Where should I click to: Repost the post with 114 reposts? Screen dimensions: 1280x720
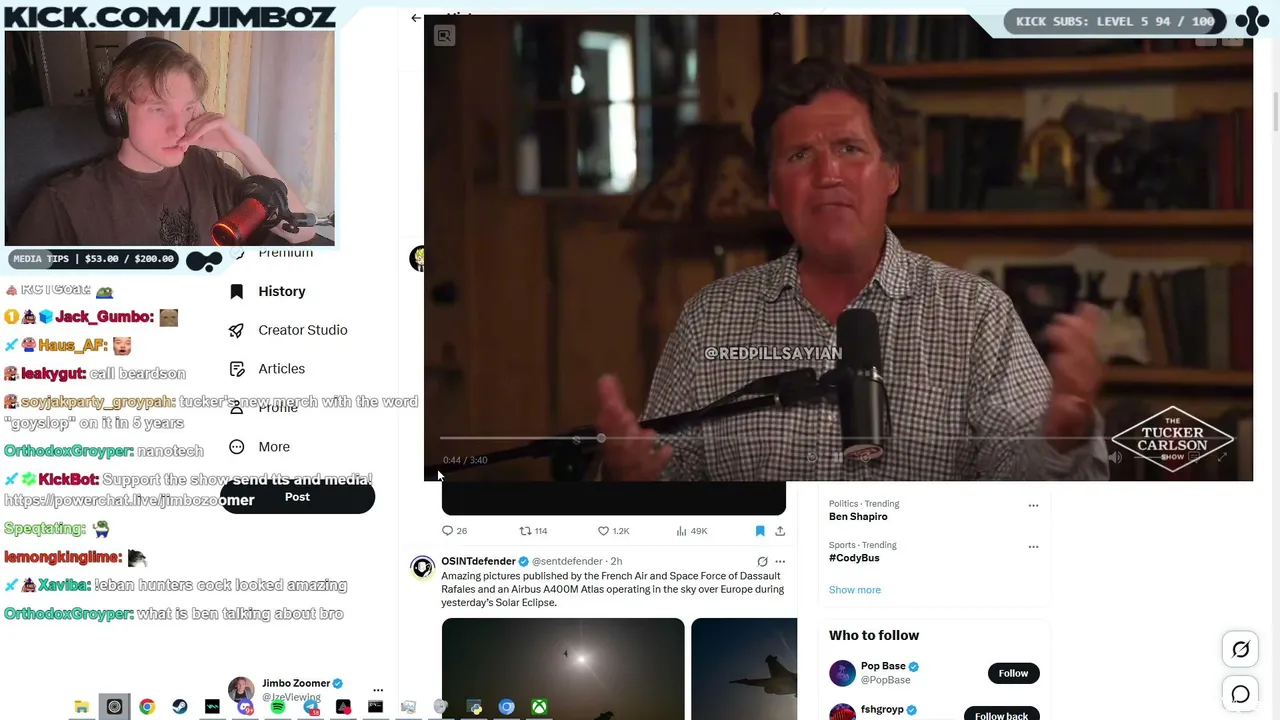(533, 531)
